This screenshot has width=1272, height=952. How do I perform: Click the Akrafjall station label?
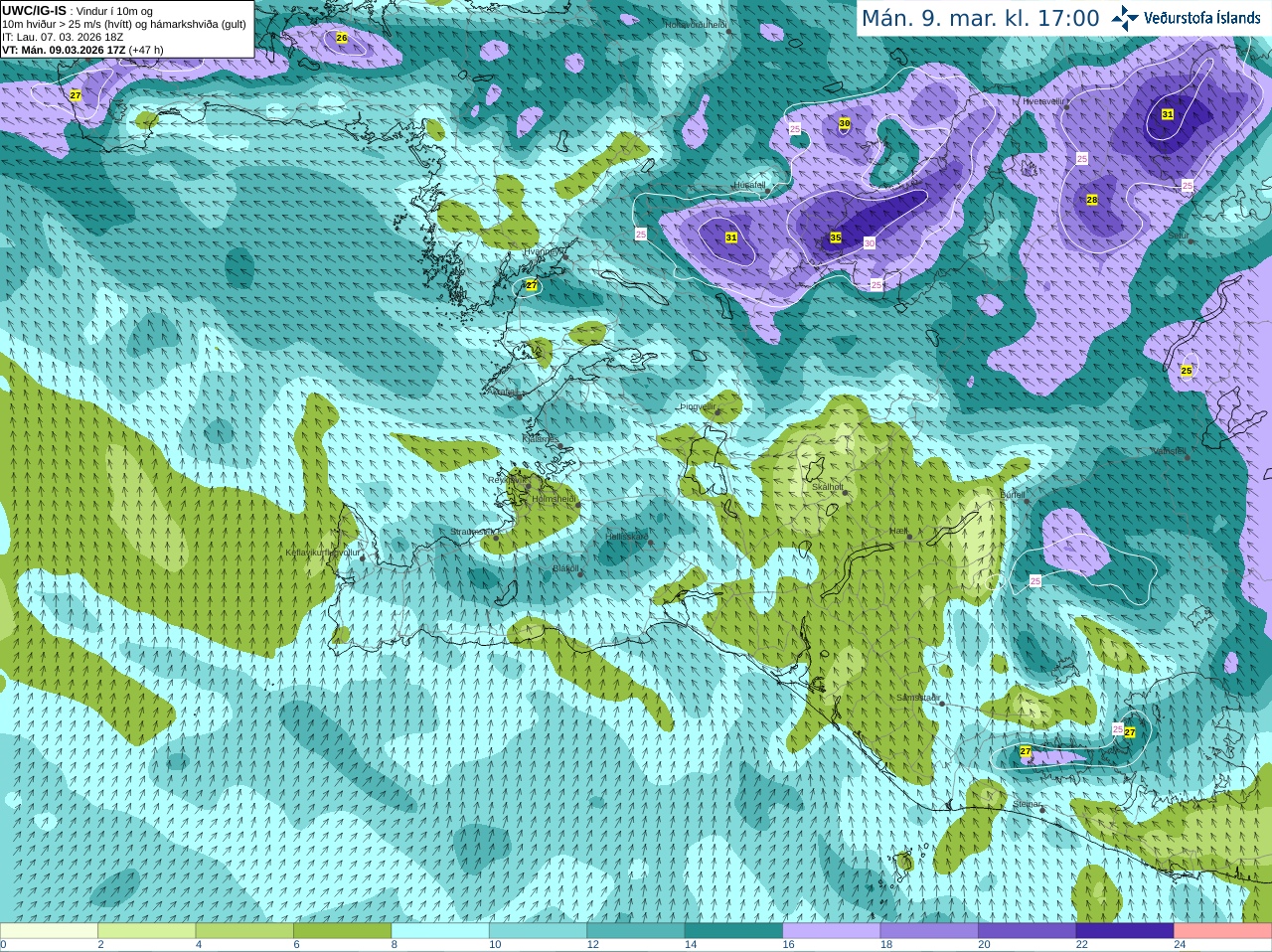(503, 392)
